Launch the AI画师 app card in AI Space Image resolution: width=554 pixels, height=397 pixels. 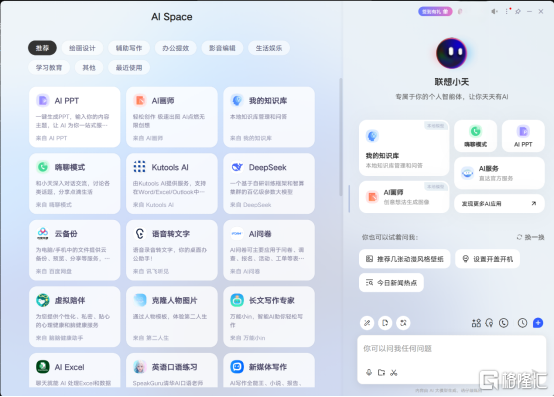172,117
